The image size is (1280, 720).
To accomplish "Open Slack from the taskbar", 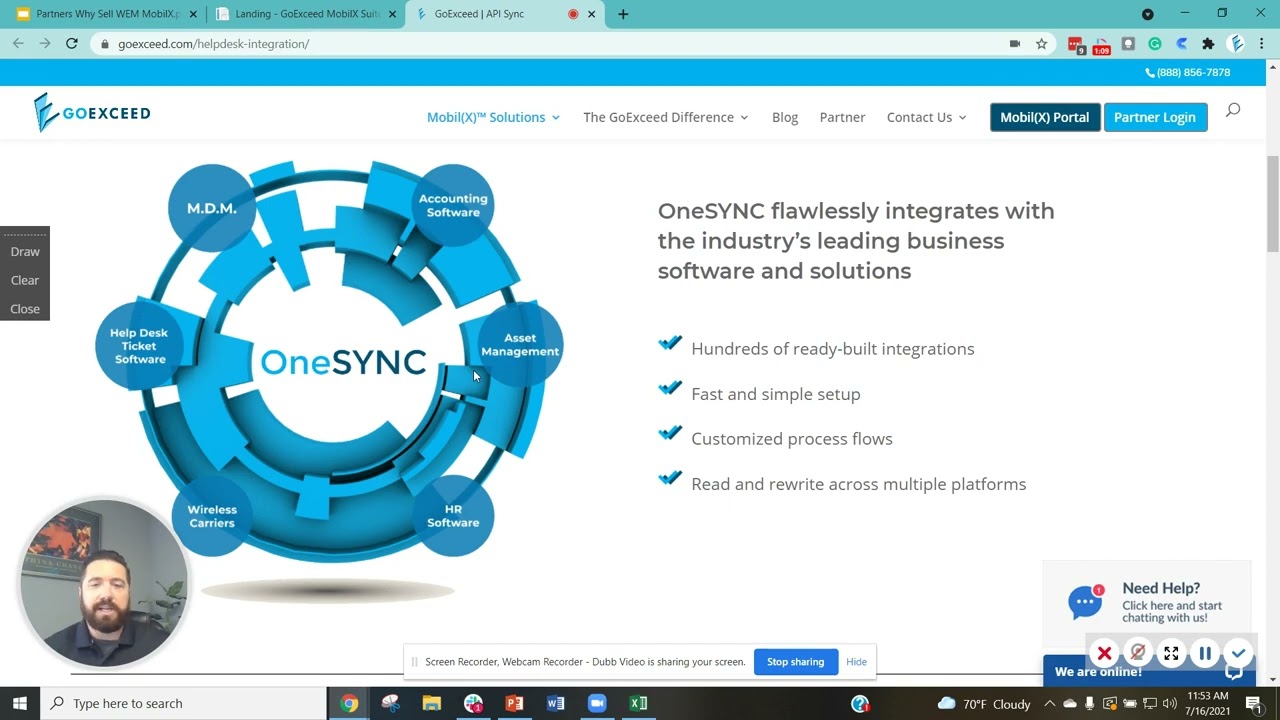I will click(x=473, y=703).
